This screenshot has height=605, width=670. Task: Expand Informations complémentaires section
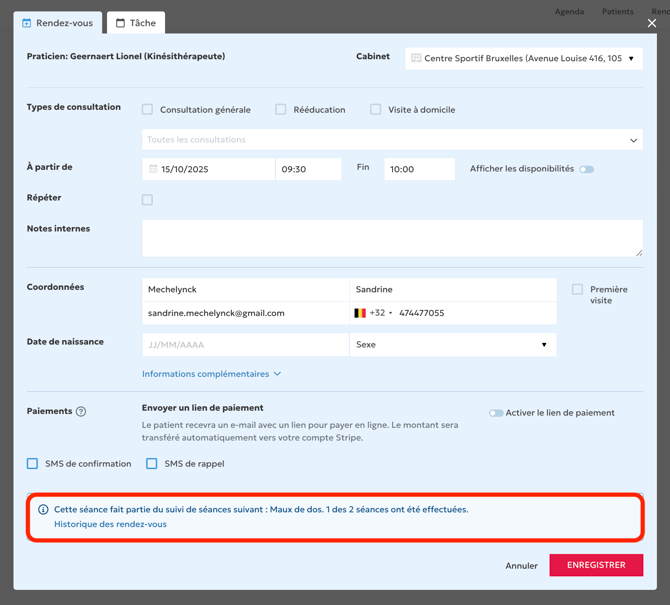pyautogui.click(x=211, y=374)
